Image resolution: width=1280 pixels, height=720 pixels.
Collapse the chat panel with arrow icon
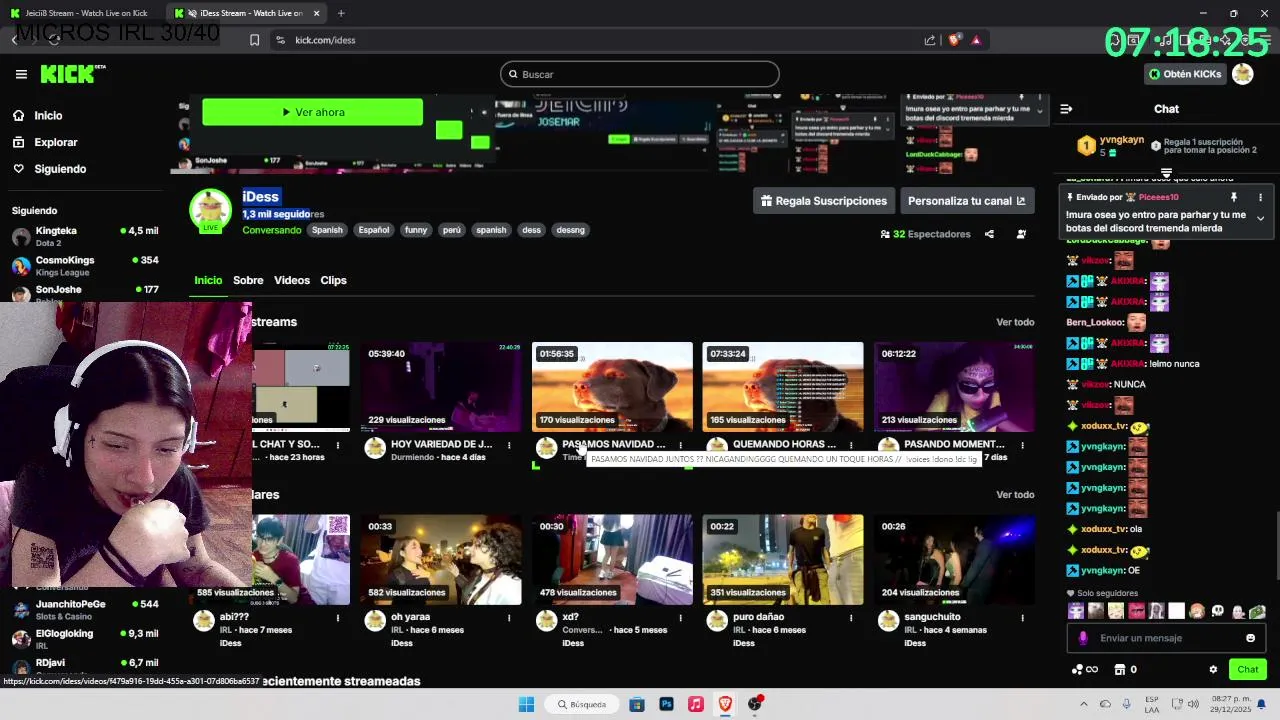(x=1066, y=109)
